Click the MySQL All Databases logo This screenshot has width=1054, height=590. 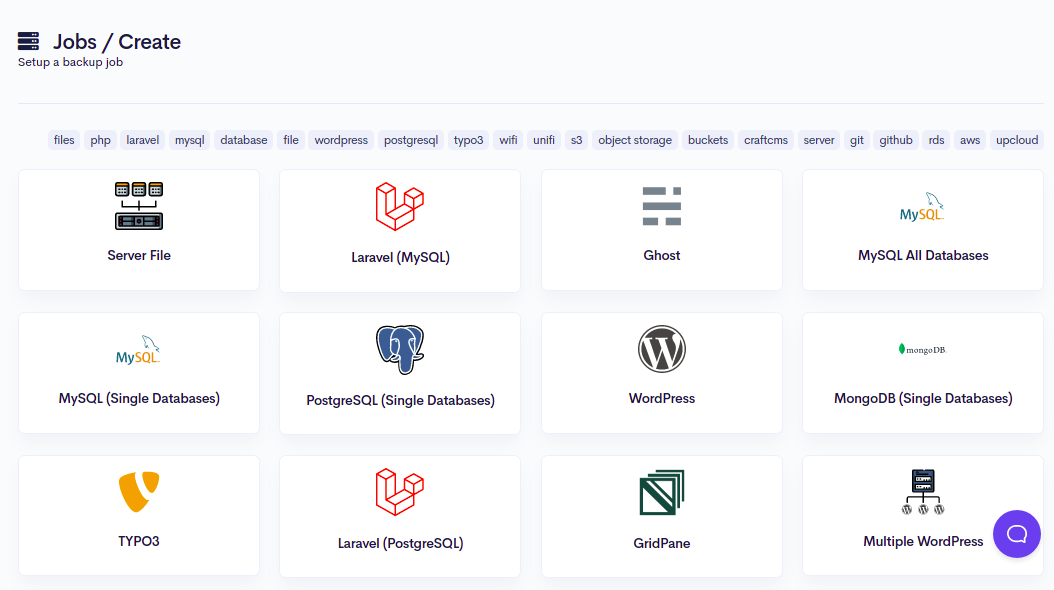922,207
